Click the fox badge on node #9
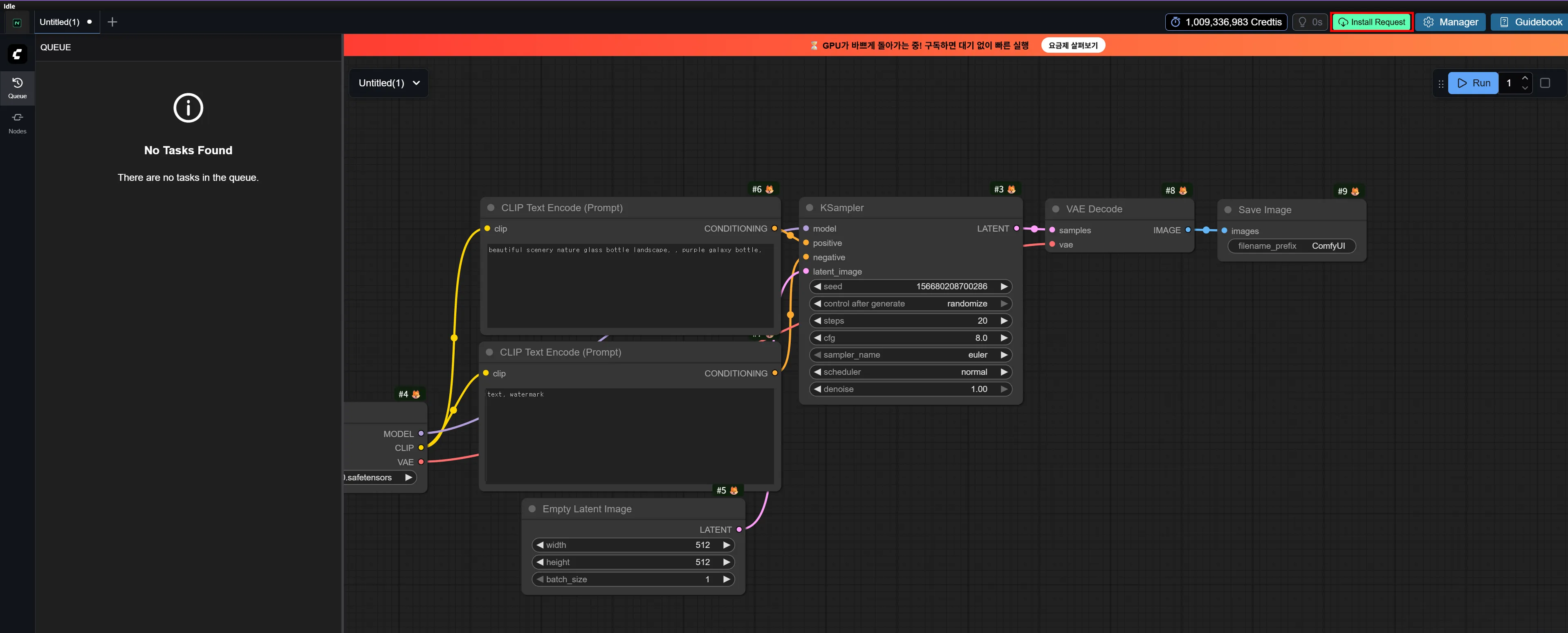The image size is (1568, 633). point(1355,191)
